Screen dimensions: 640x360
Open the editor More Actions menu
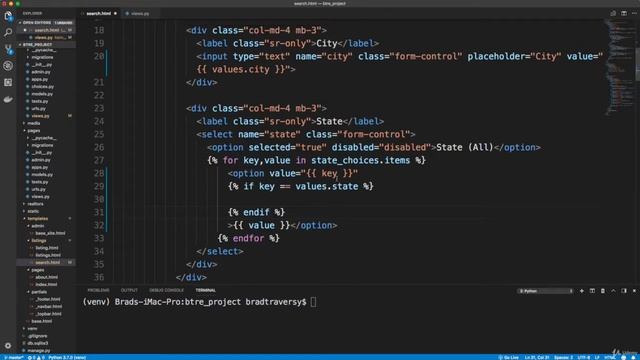pos(634,13)
